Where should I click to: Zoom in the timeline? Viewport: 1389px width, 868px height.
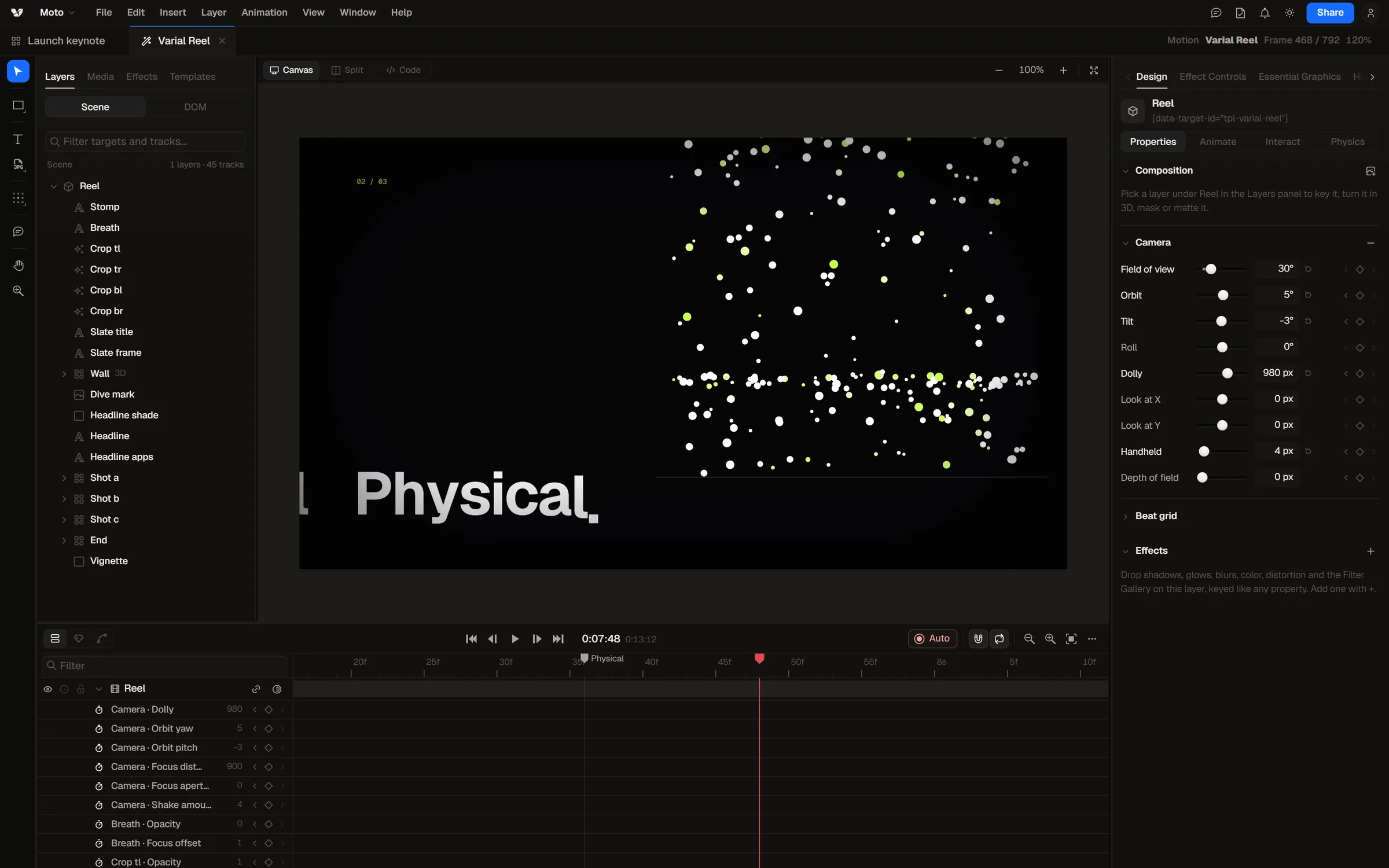pyautogui.click(x=1050, y=639)
